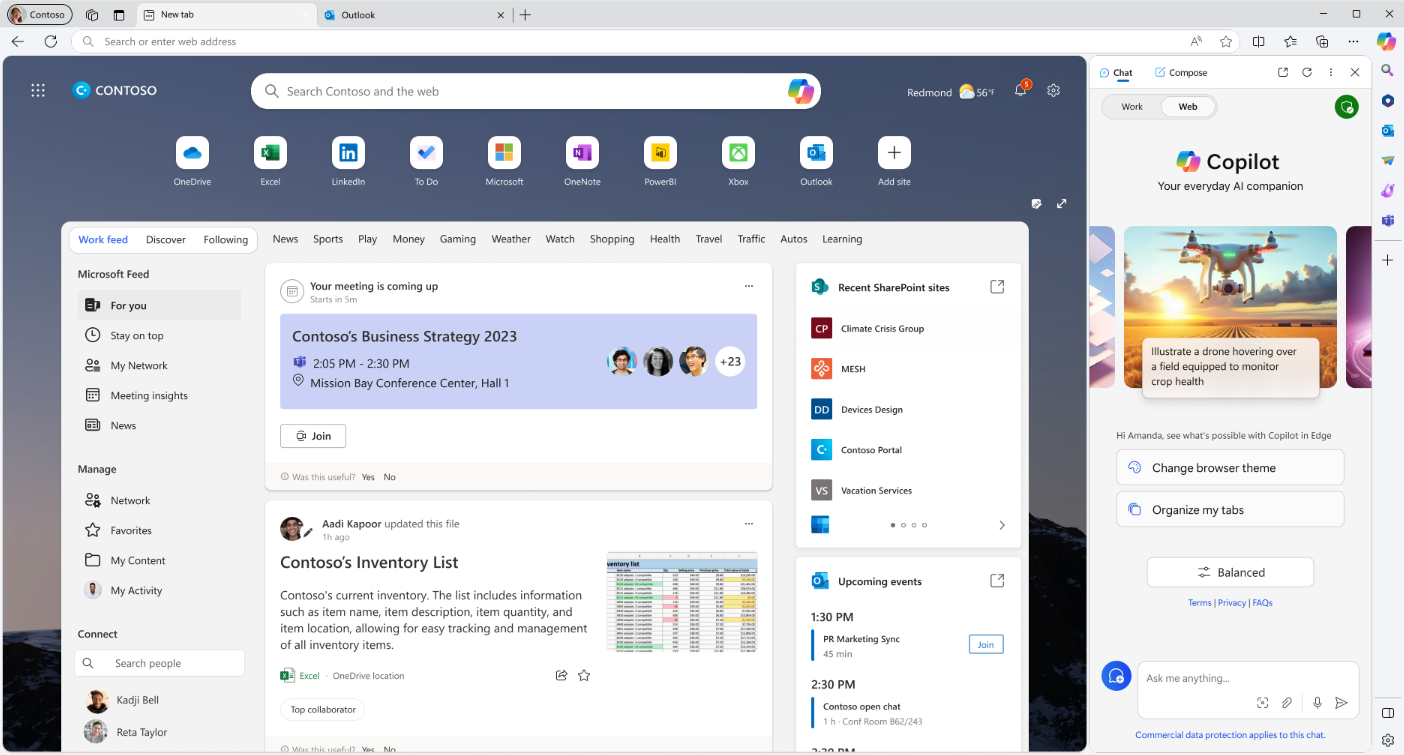The width and height of the screenshot is (1404, 755).
Task: Switch to the Outlook browser tab
Action: 415,15
